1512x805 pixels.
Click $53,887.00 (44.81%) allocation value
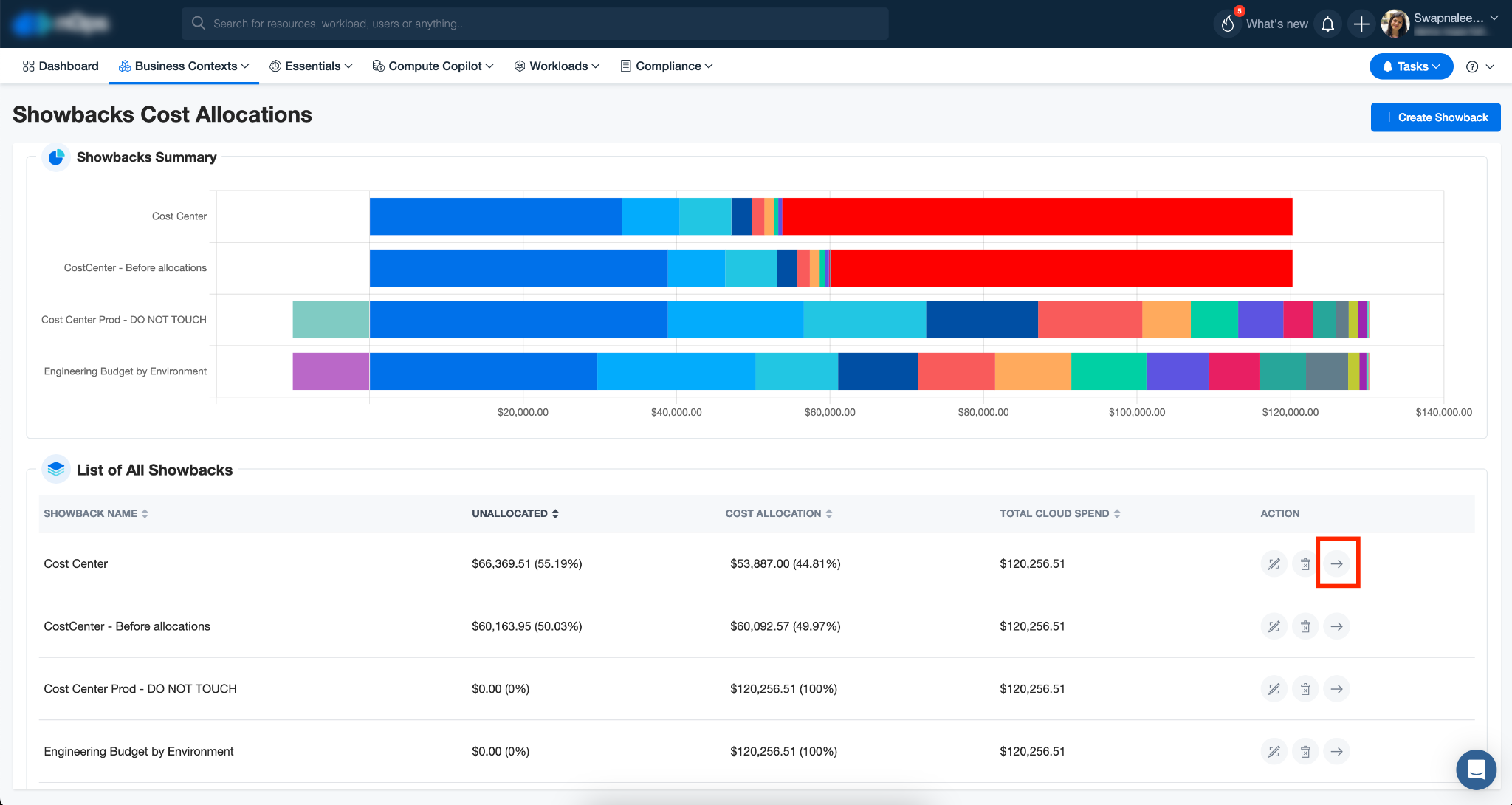point(786,563)
